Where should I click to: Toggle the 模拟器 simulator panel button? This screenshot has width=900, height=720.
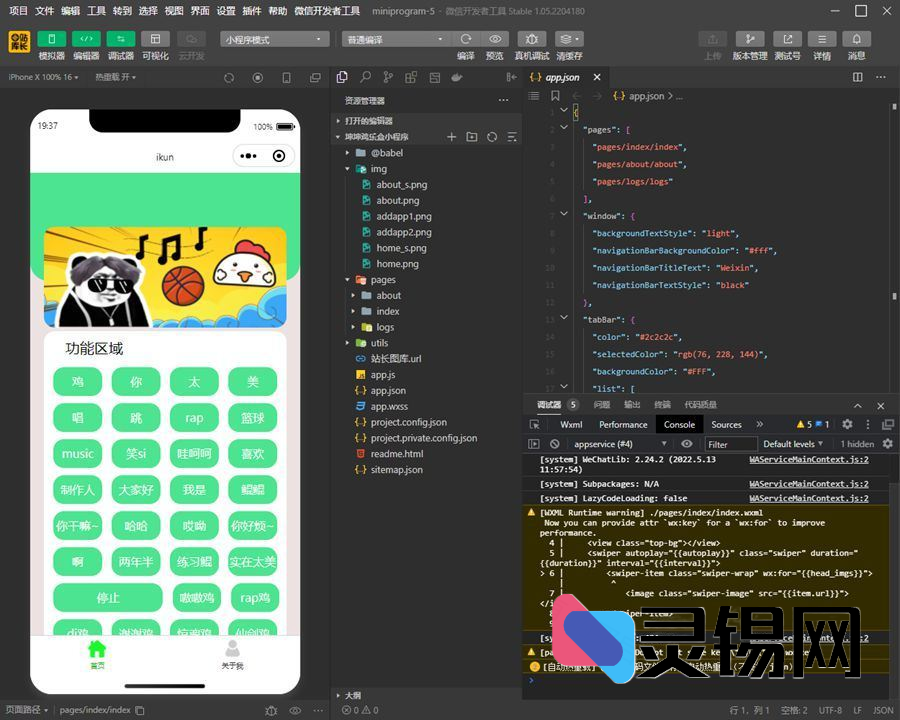pyautogui.click(x=51, y=39)
